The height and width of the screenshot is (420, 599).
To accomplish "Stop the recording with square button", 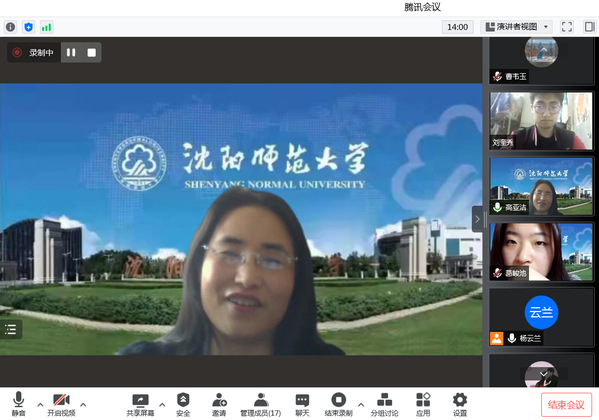I will click(x=92, y=52).
